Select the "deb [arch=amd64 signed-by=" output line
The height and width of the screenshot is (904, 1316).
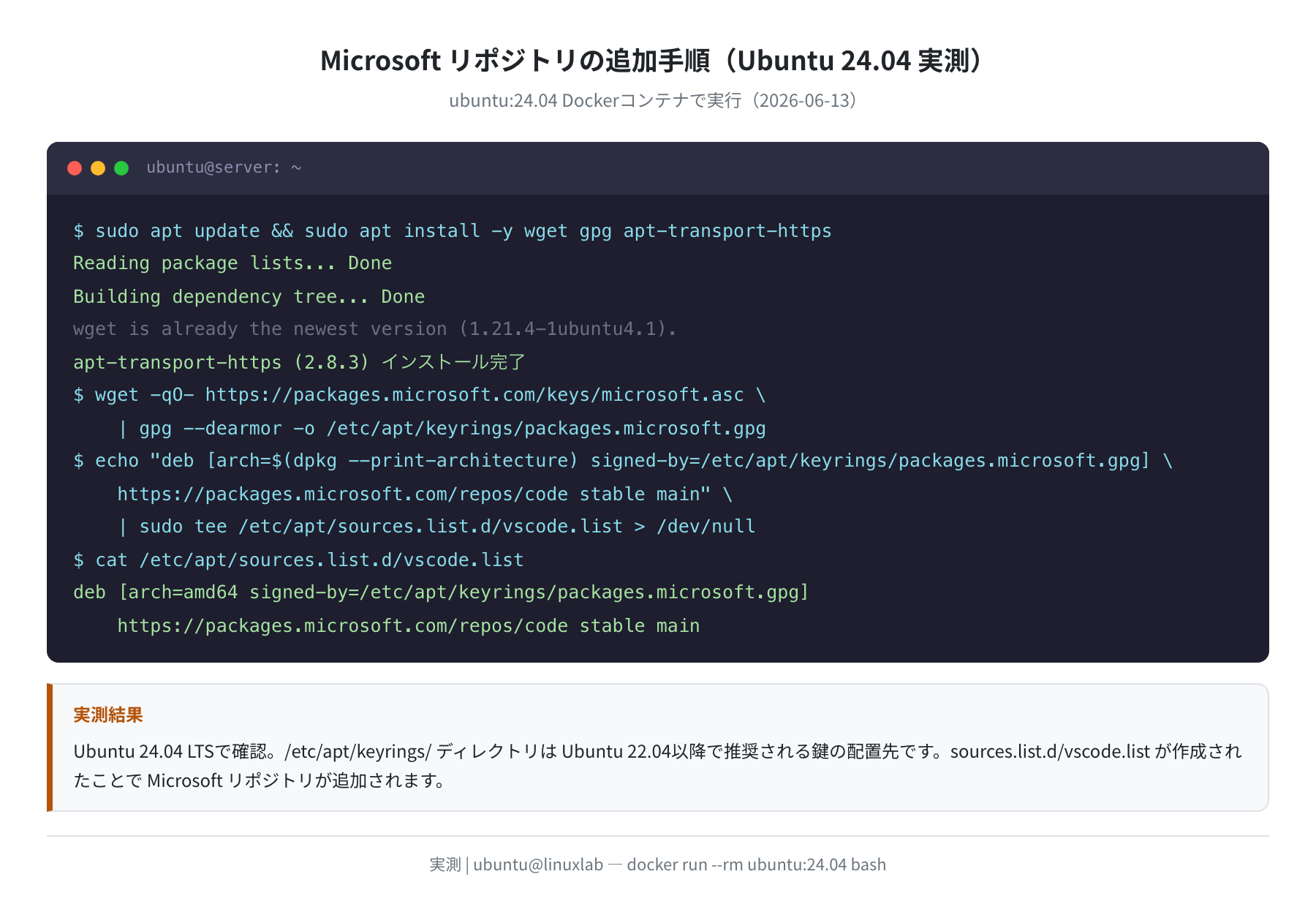(442, 592)
